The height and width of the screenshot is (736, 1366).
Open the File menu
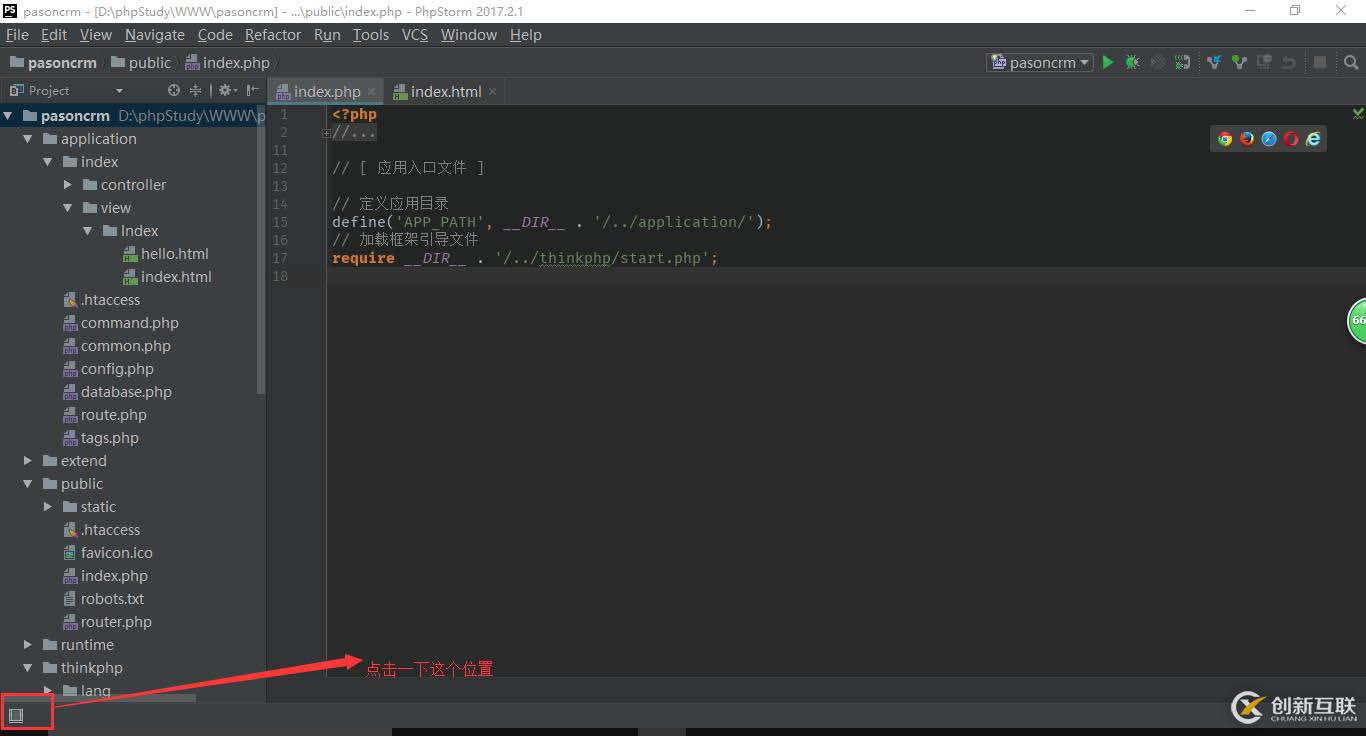point(17,35)
